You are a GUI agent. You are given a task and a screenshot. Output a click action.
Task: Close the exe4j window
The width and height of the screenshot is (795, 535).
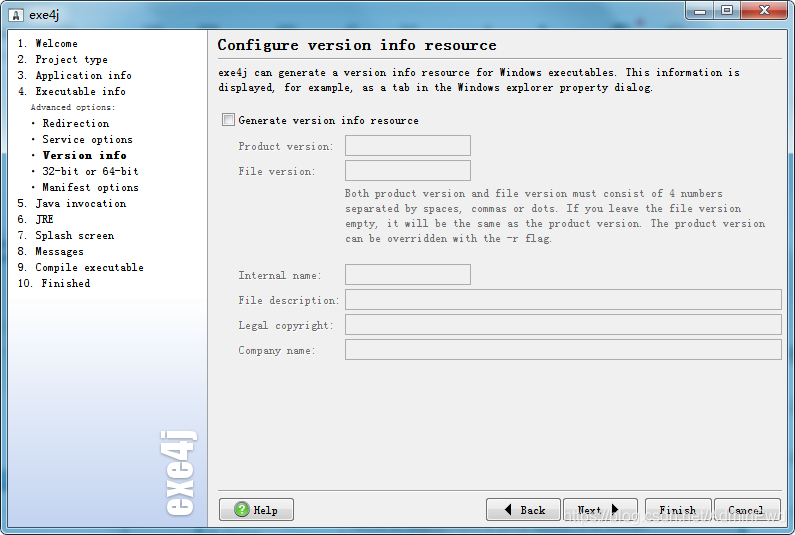[x=765, y=10]
